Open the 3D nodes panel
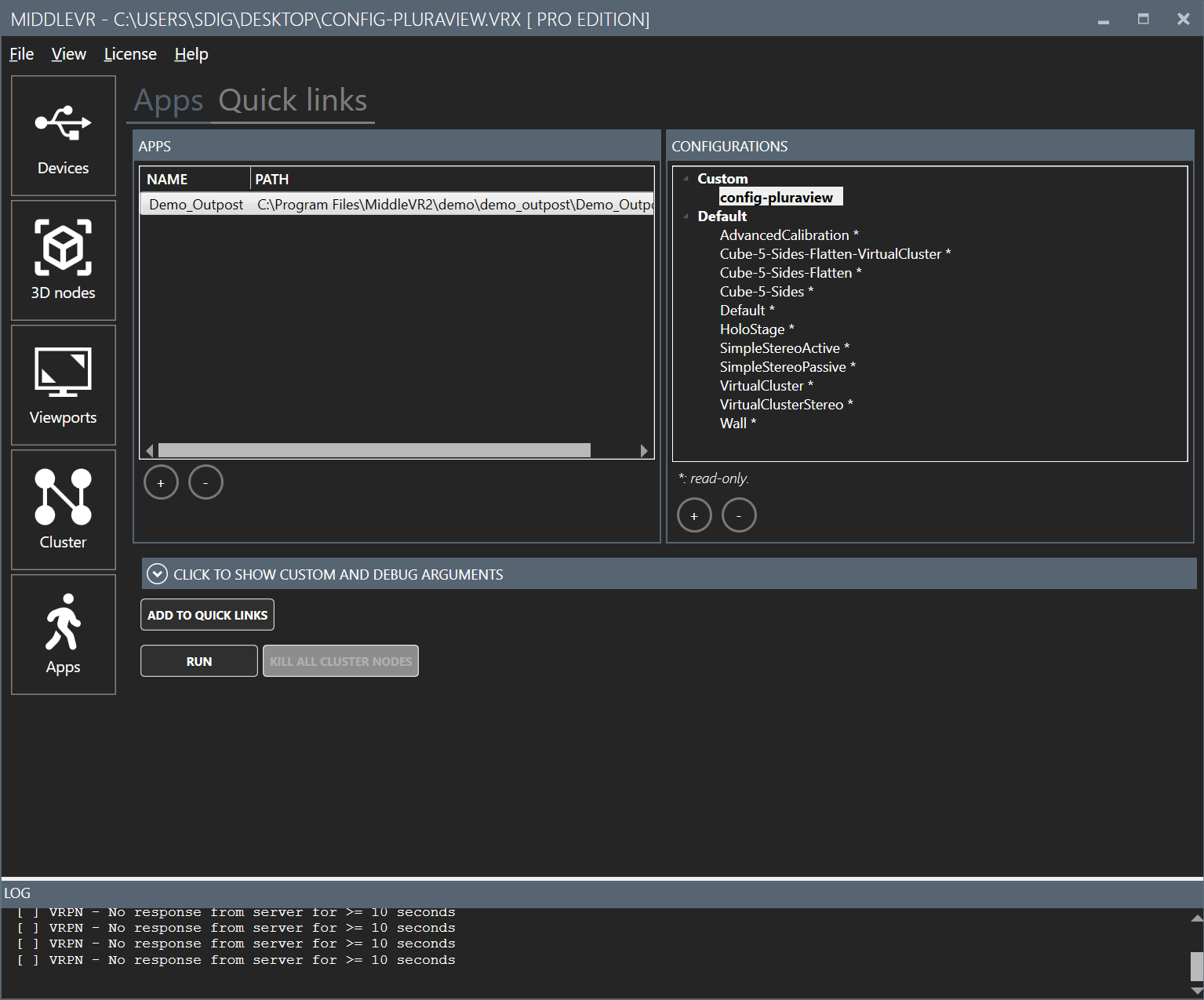Viewport: 1204px width, 1000px height. tap(64, 260)
